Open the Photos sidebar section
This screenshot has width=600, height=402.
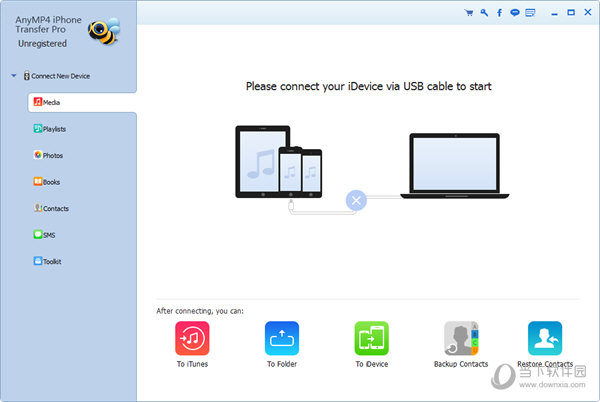pyautogui.click(x=48, y=155)
